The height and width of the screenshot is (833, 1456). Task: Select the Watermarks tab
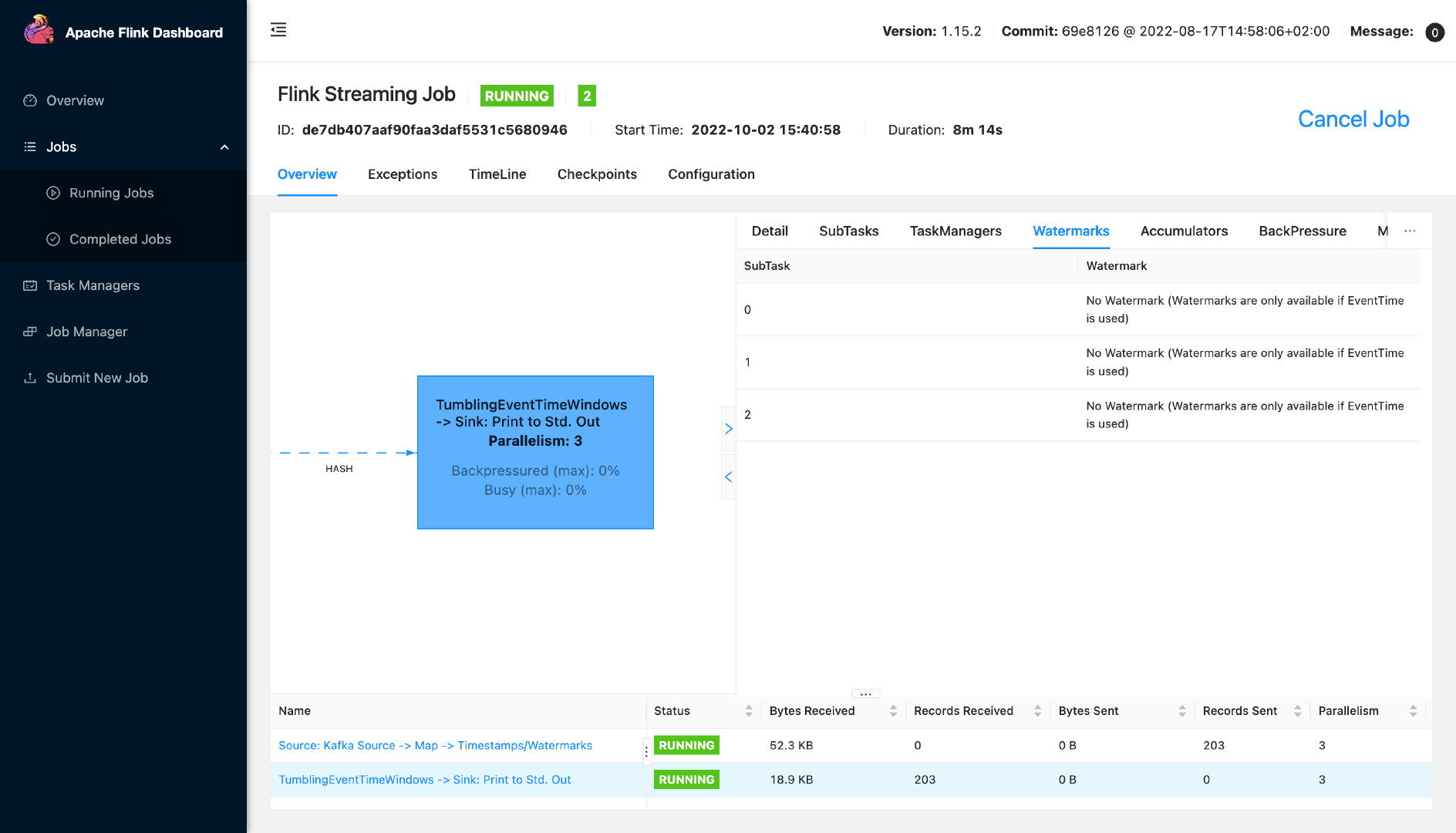coord(1071,231)
